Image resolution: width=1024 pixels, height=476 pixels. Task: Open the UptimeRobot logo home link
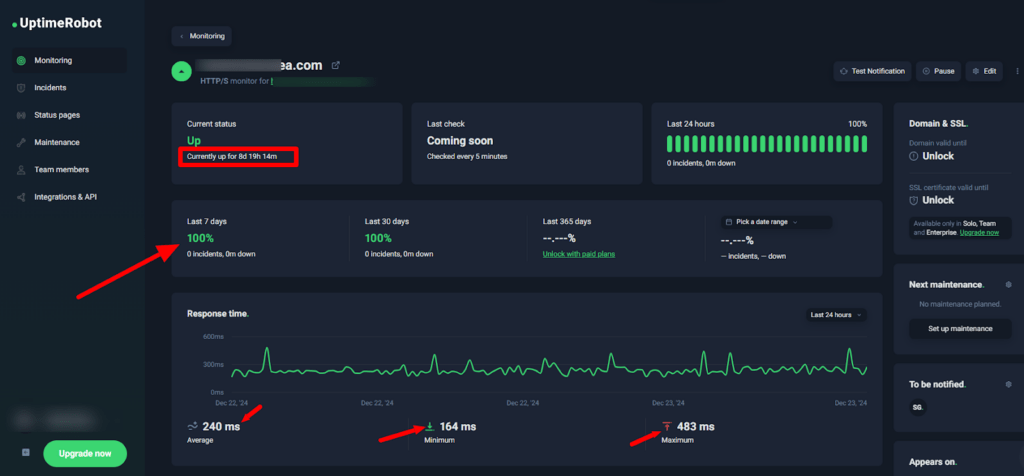(x=57, y=24)
